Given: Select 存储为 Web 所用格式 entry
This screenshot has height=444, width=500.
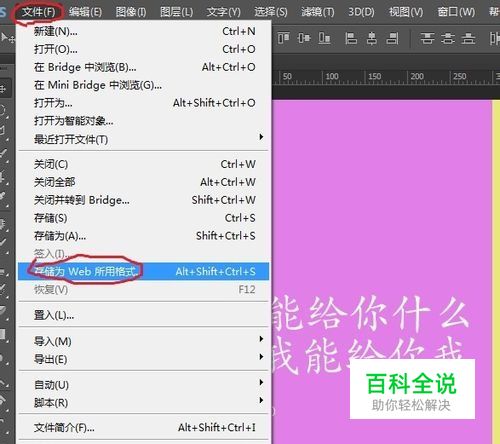Looking at the screenshot, I should [x=144, y=272].
